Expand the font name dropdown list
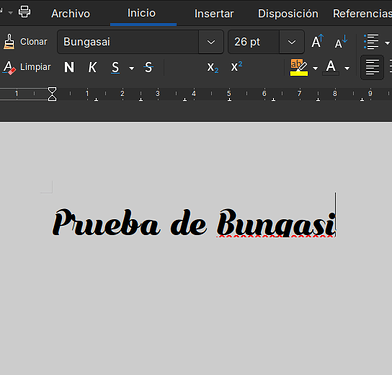 [x=211, y=42]
